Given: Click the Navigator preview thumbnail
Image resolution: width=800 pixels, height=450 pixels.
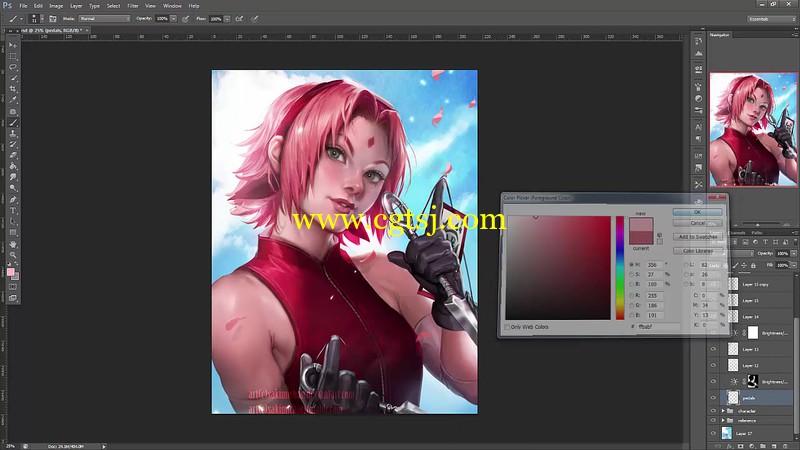Looking at the screenshot, I should point(753,129).
